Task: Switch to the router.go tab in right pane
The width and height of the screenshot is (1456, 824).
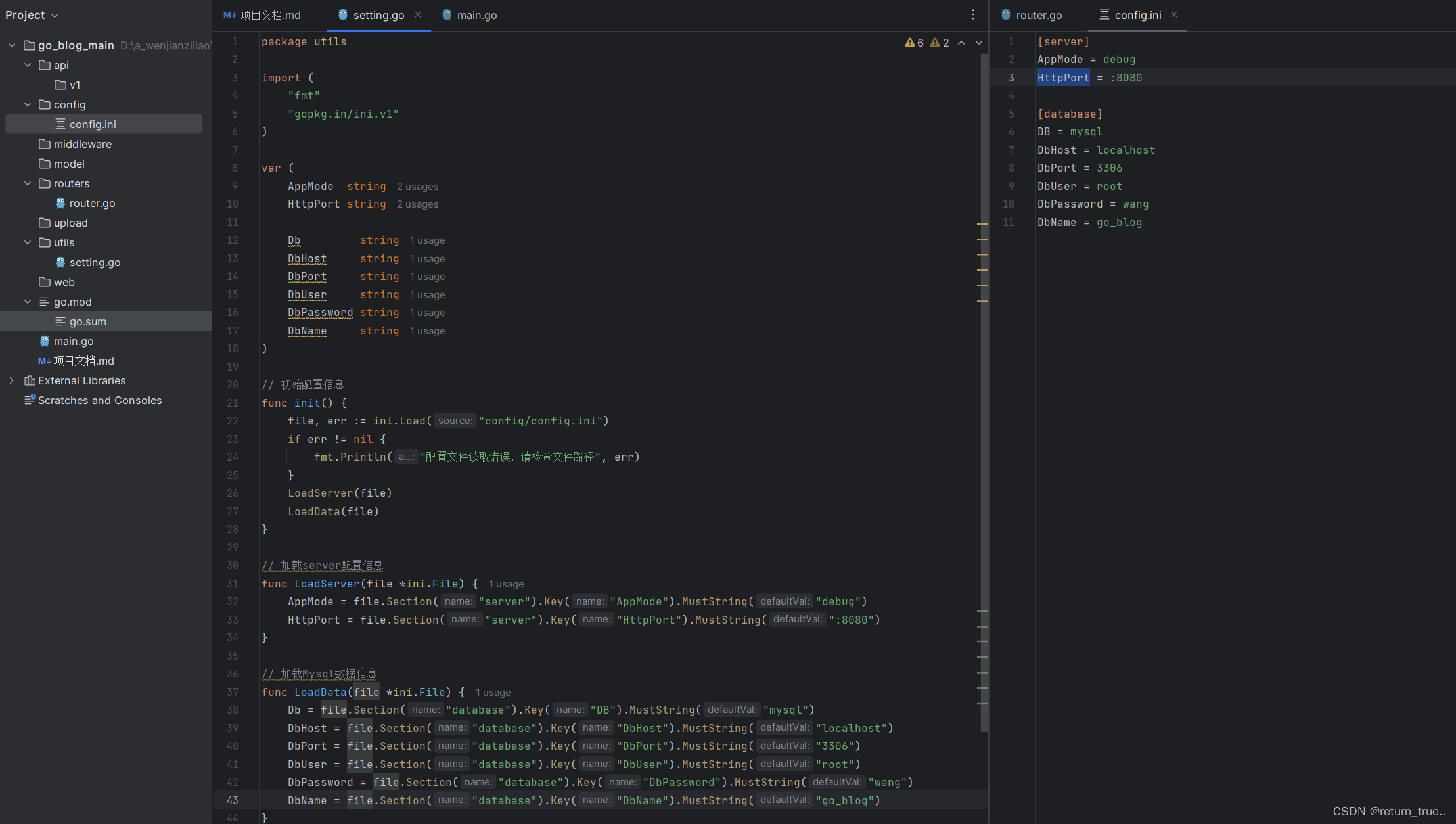Action: (x=1032, y=15)
